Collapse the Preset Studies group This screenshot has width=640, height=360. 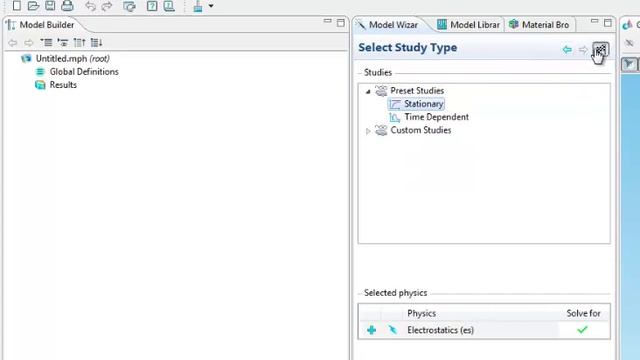coord(368,91)
